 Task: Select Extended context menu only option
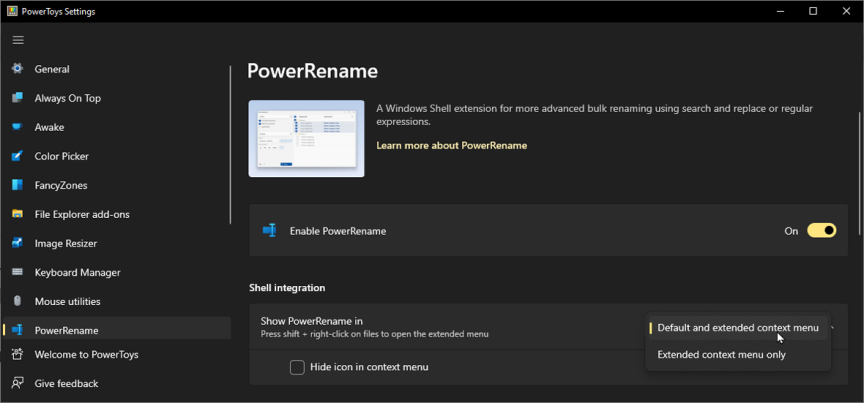[721, 355]
